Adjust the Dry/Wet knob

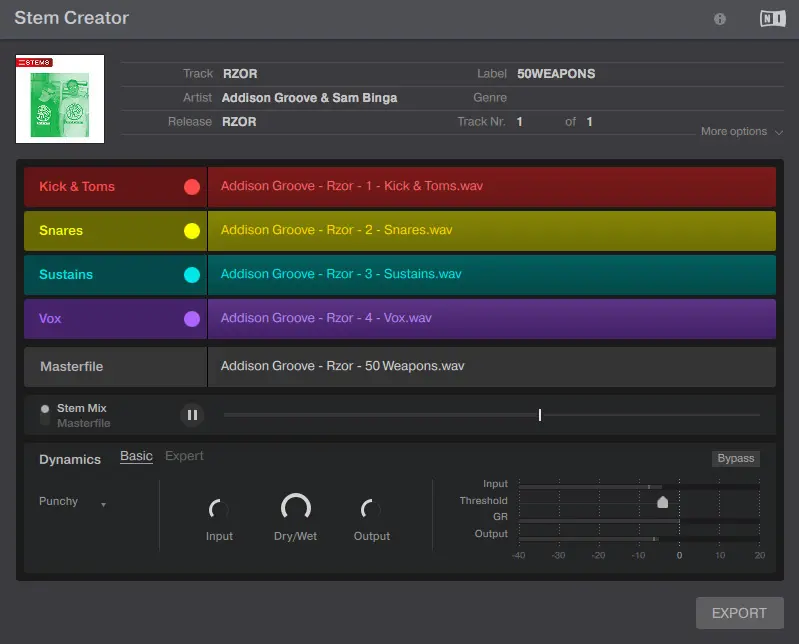295,509
